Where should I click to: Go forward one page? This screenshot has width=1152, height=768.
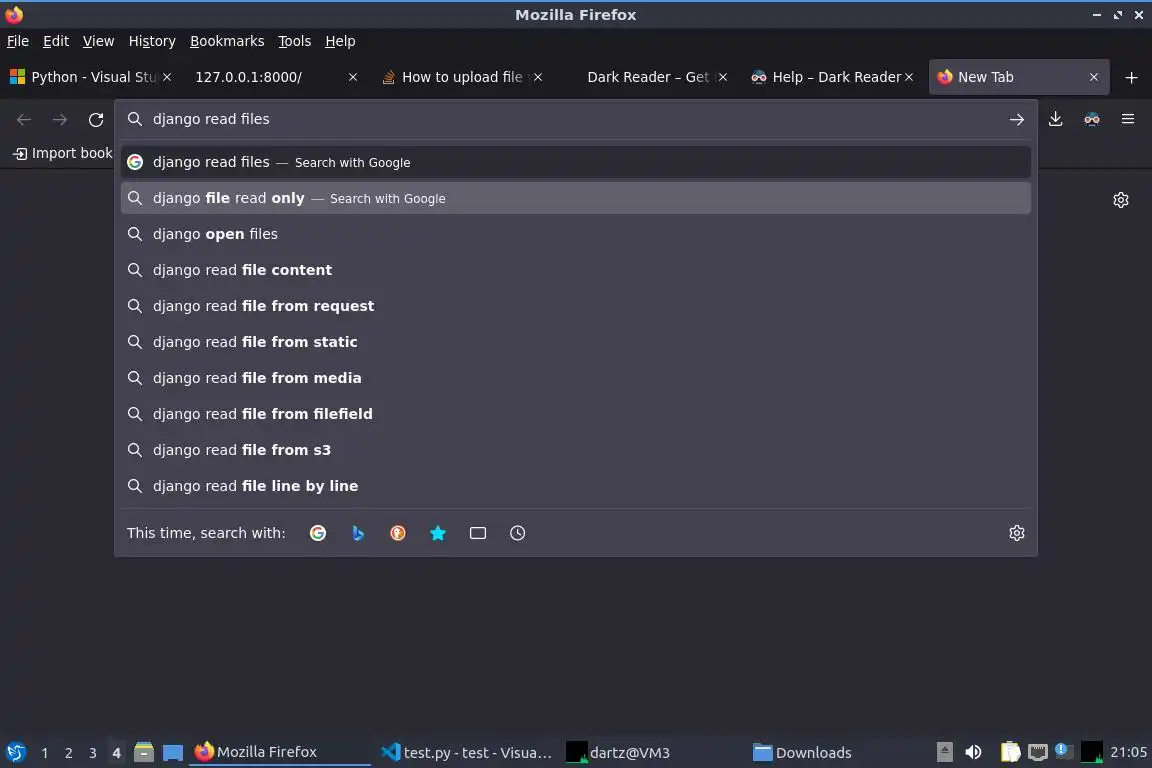[60, 119]
